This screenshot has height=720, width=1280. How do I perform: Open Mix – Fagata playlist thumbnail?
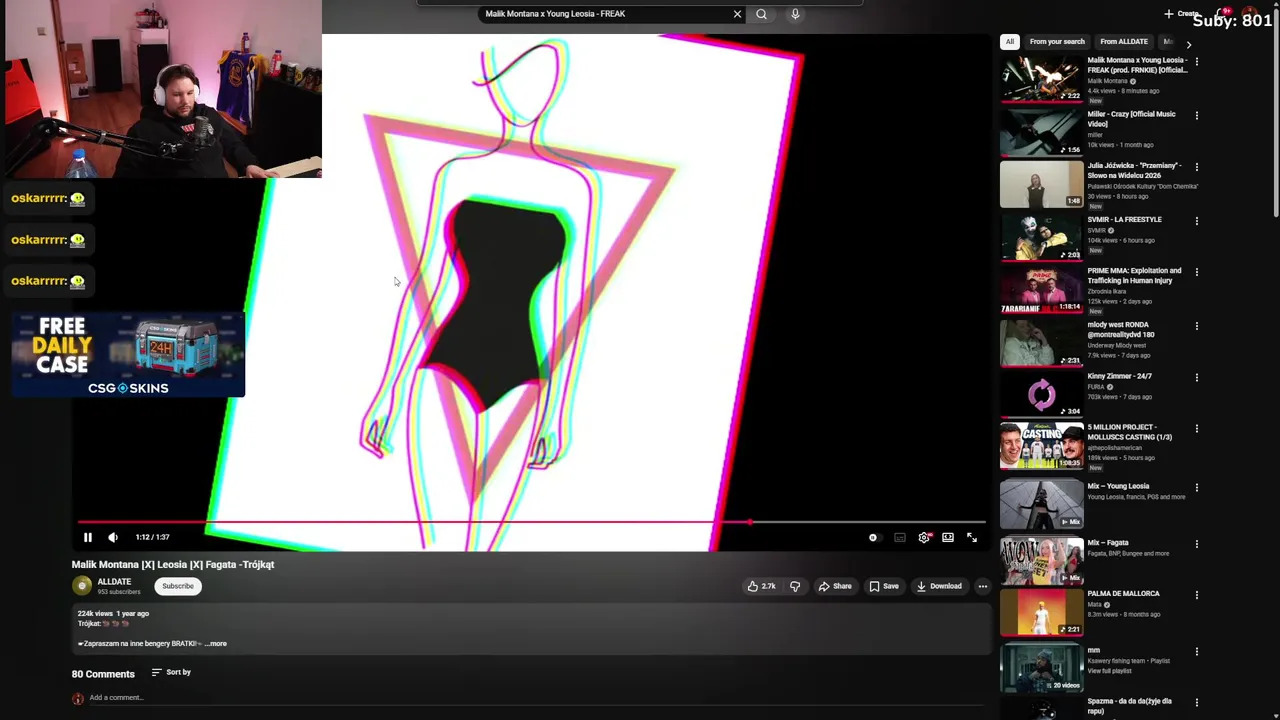click(x=1041, y=561)
